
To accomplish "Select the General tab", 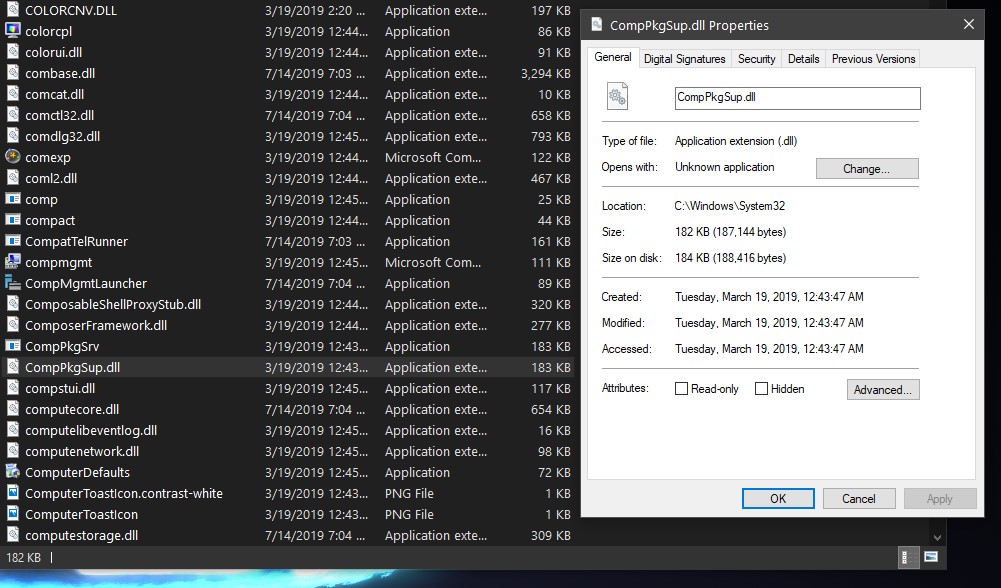I will [x=613, y=57].
